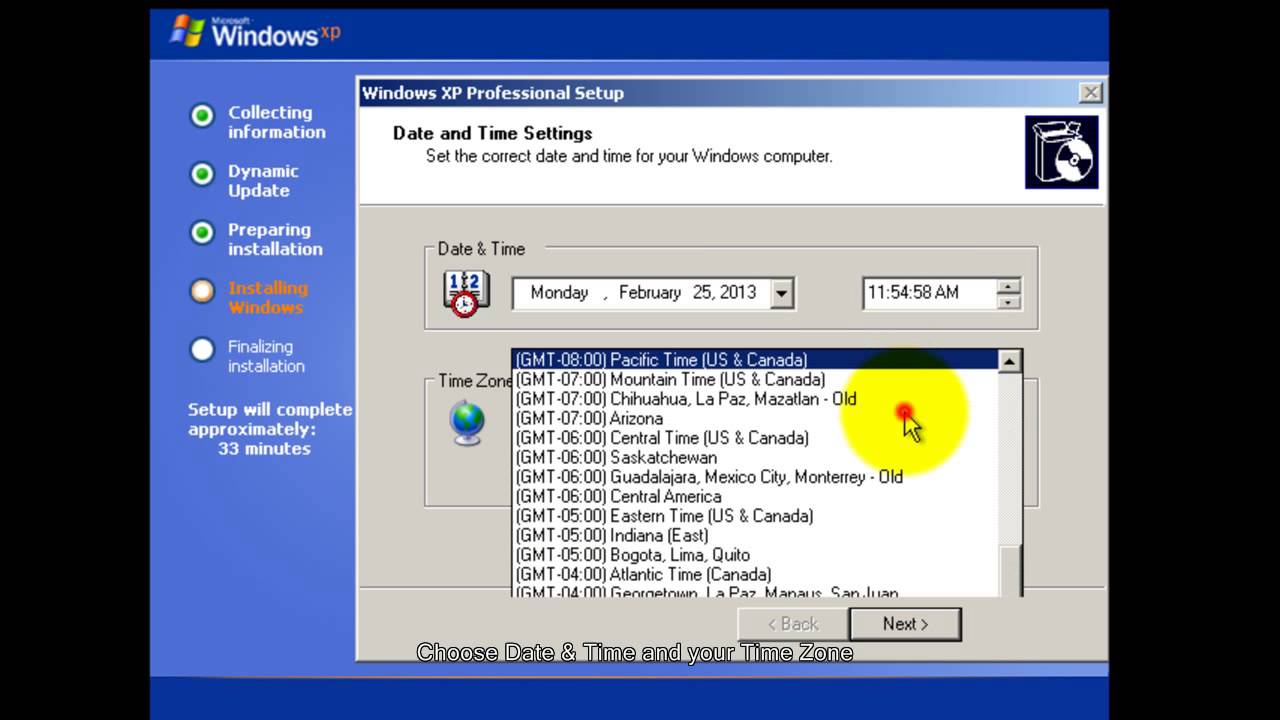Click the Finalizing installation step indicator
This screenshot has height=720, width=1280.
click(x=202, y=350)
